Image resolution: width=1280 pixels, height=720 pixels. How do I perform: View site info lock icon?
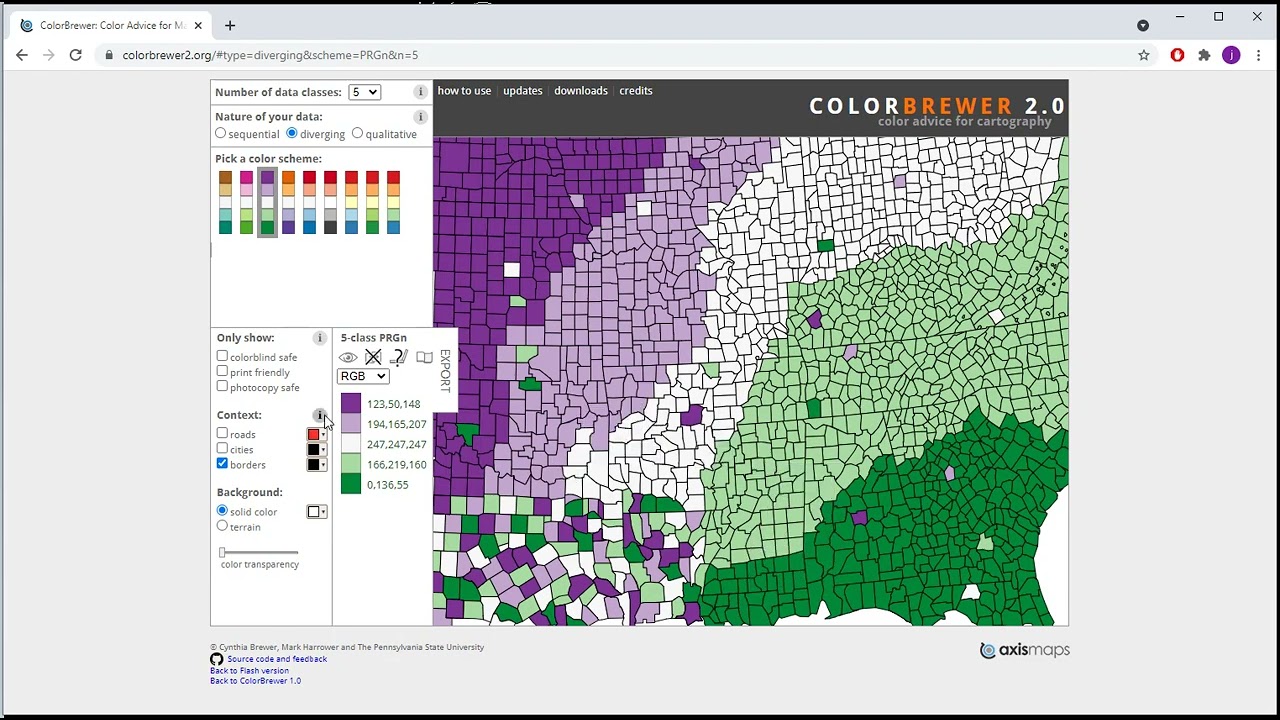[109, 55]
